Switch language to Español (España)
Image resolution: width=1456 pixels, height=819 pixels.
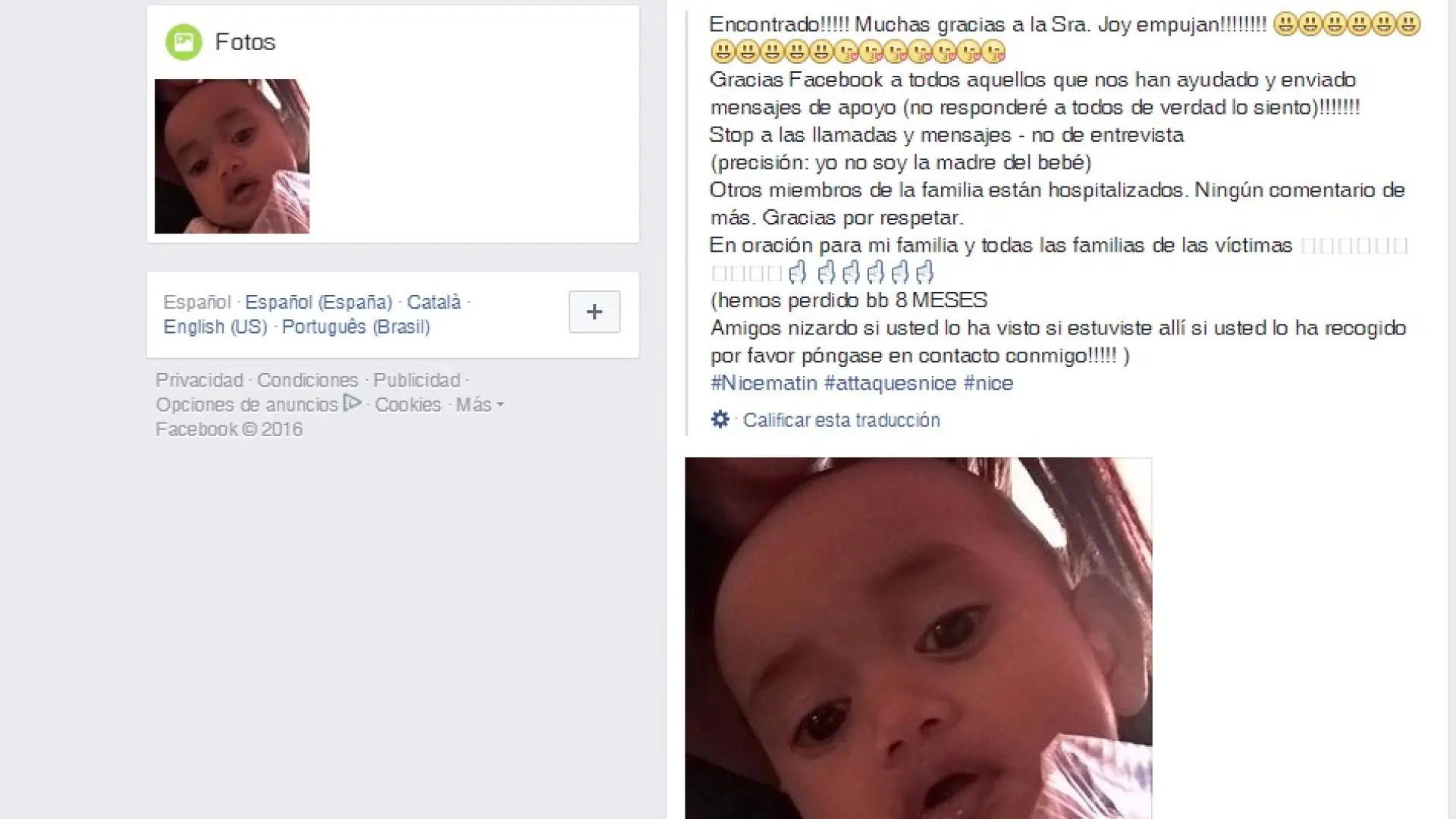pyautogui.click(x=318, y=303)
